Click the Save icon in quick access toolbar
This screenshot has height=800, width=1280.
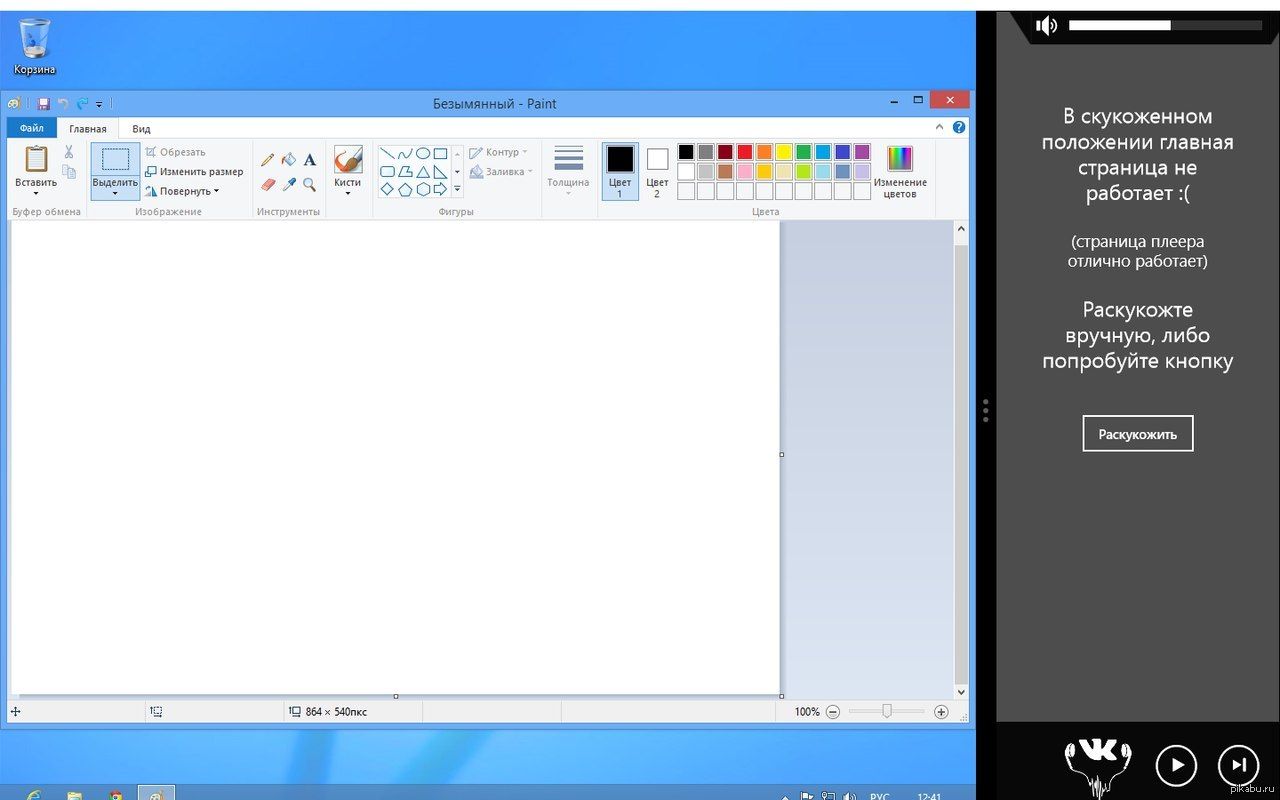click(x=44, y=103)
